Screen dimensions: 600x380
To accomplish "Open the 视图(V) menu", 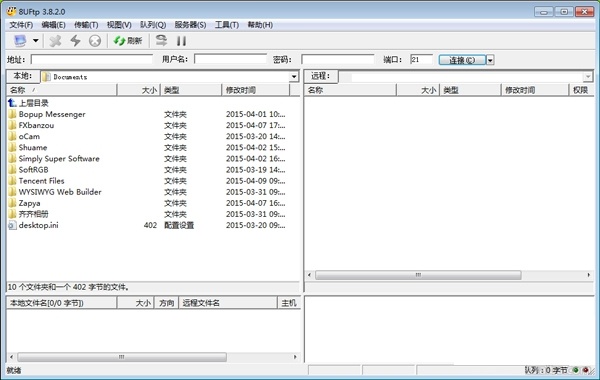I will [x=119, y=25].
